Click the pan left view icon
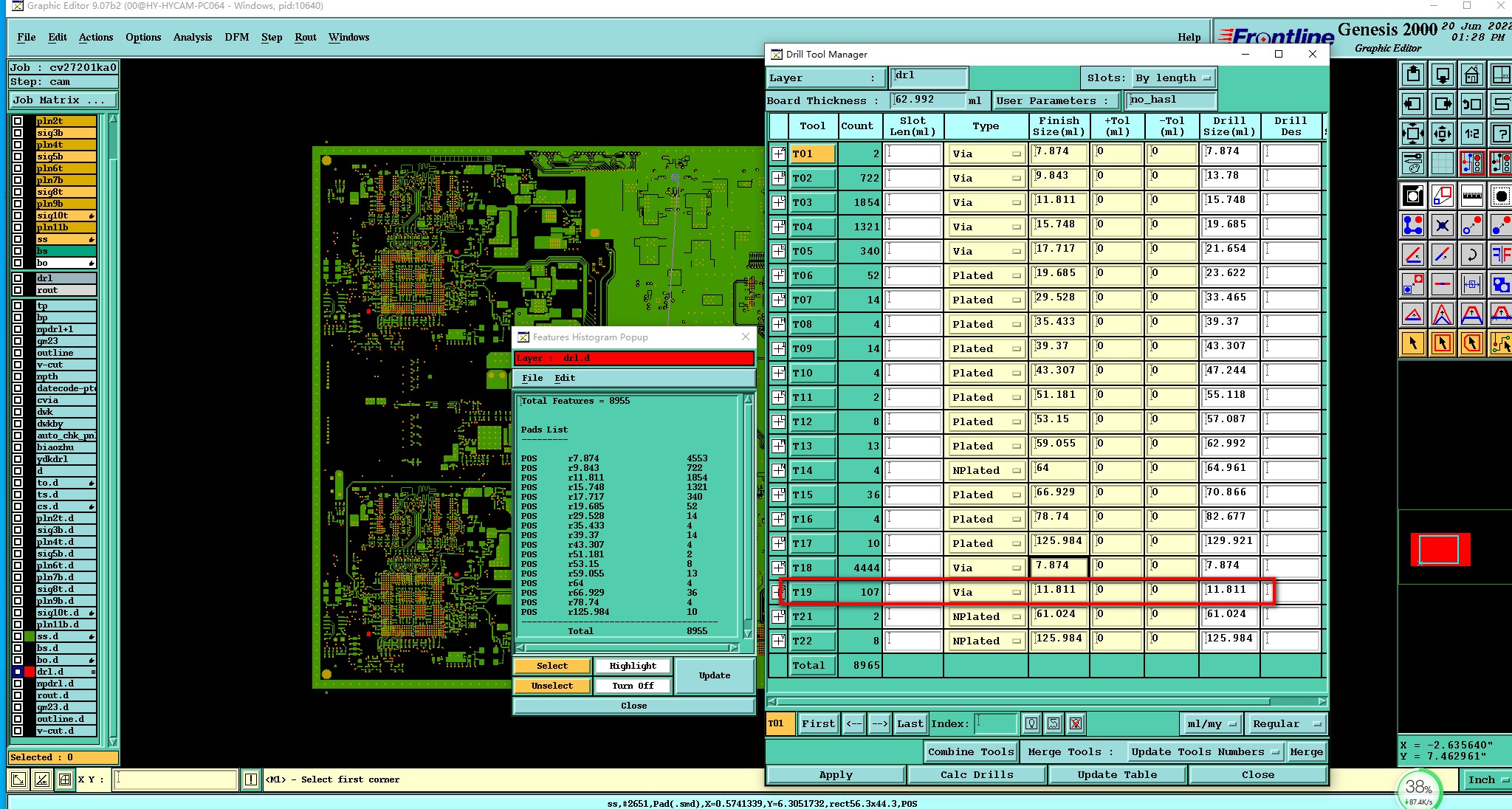Viewport: 1512px width, 809px height. 1412,104
